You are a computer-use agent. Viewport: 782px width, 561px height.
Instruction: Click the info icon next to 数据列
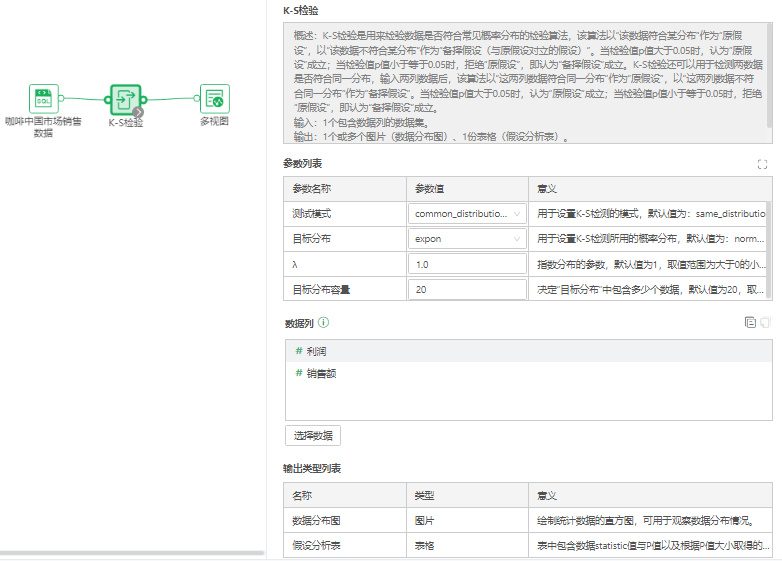point(324,322)
